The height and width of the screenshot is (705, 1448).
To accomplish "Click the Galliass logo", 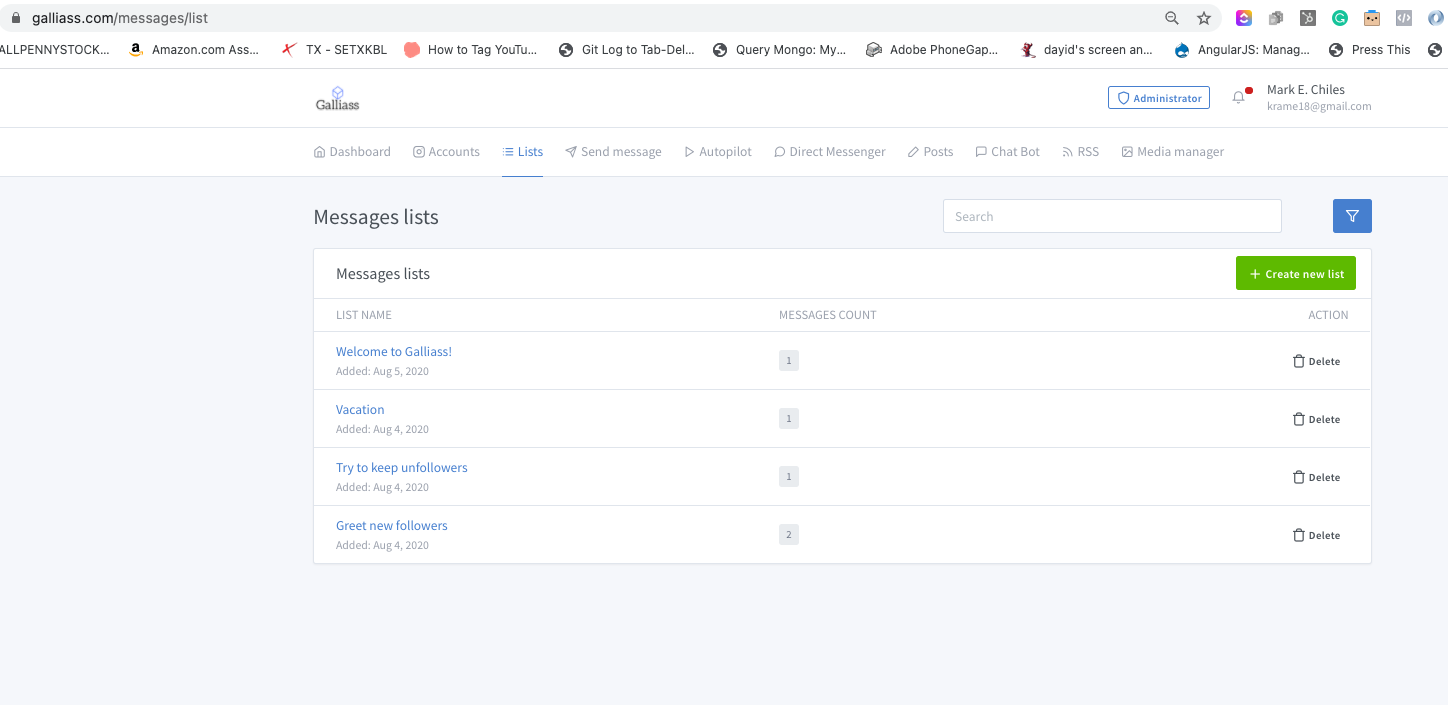I will (337, 98).
